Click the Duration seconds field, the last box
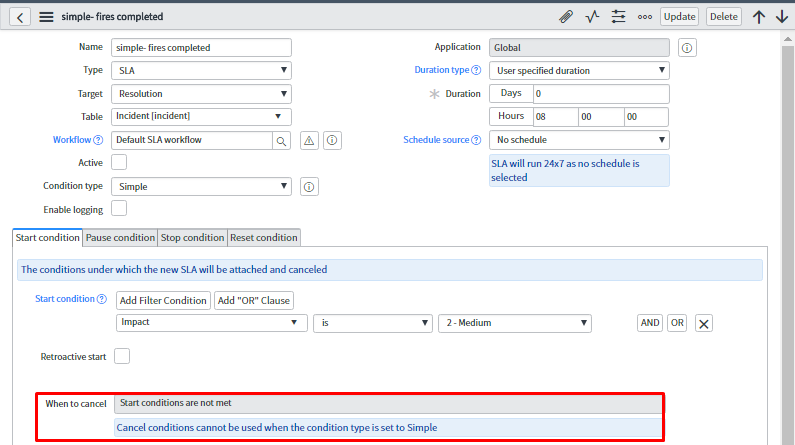This screenshot has height=445, width=795. coord(646,117)
